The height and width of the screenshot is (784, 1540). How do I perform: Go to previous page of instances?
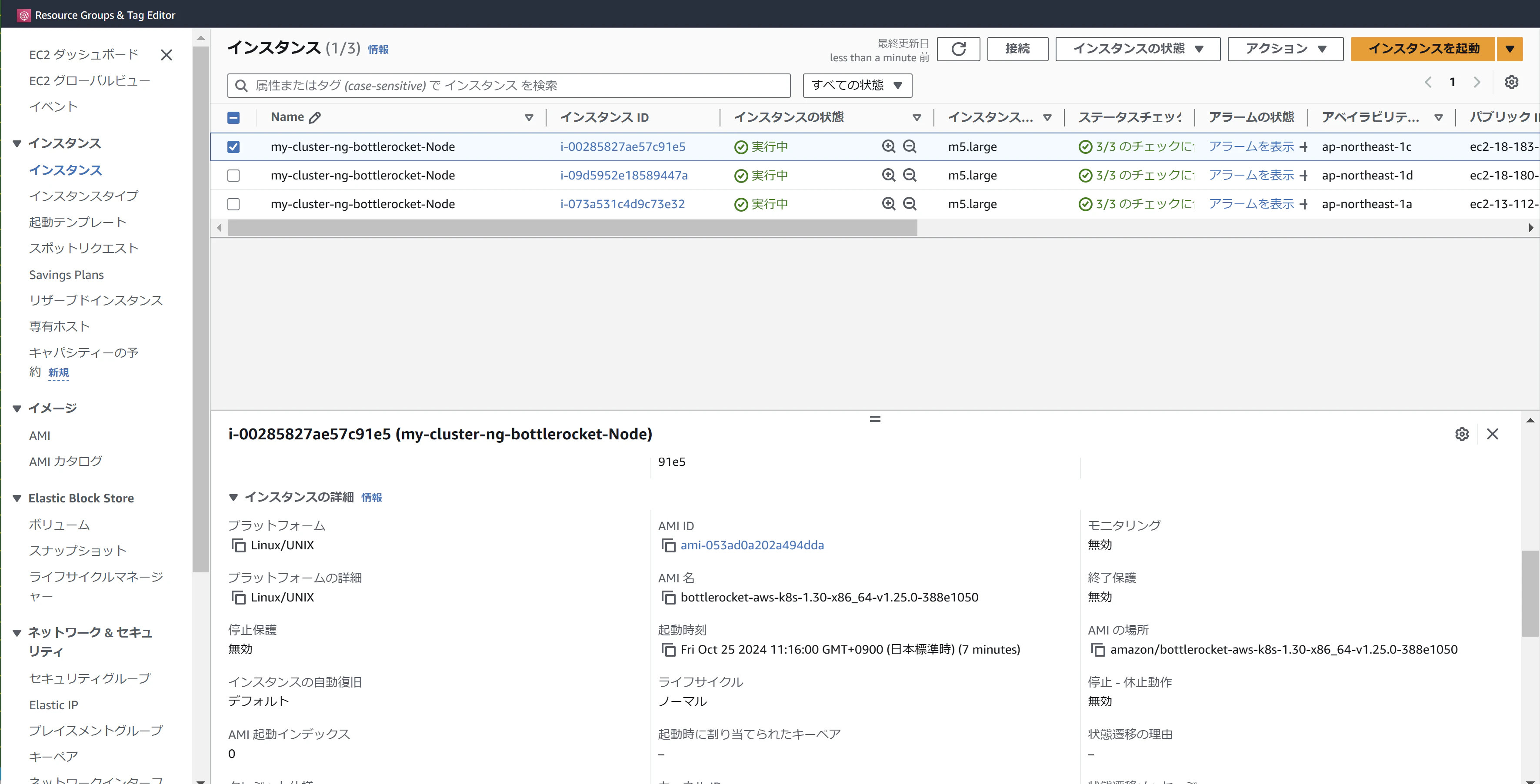coord(1428,83)
